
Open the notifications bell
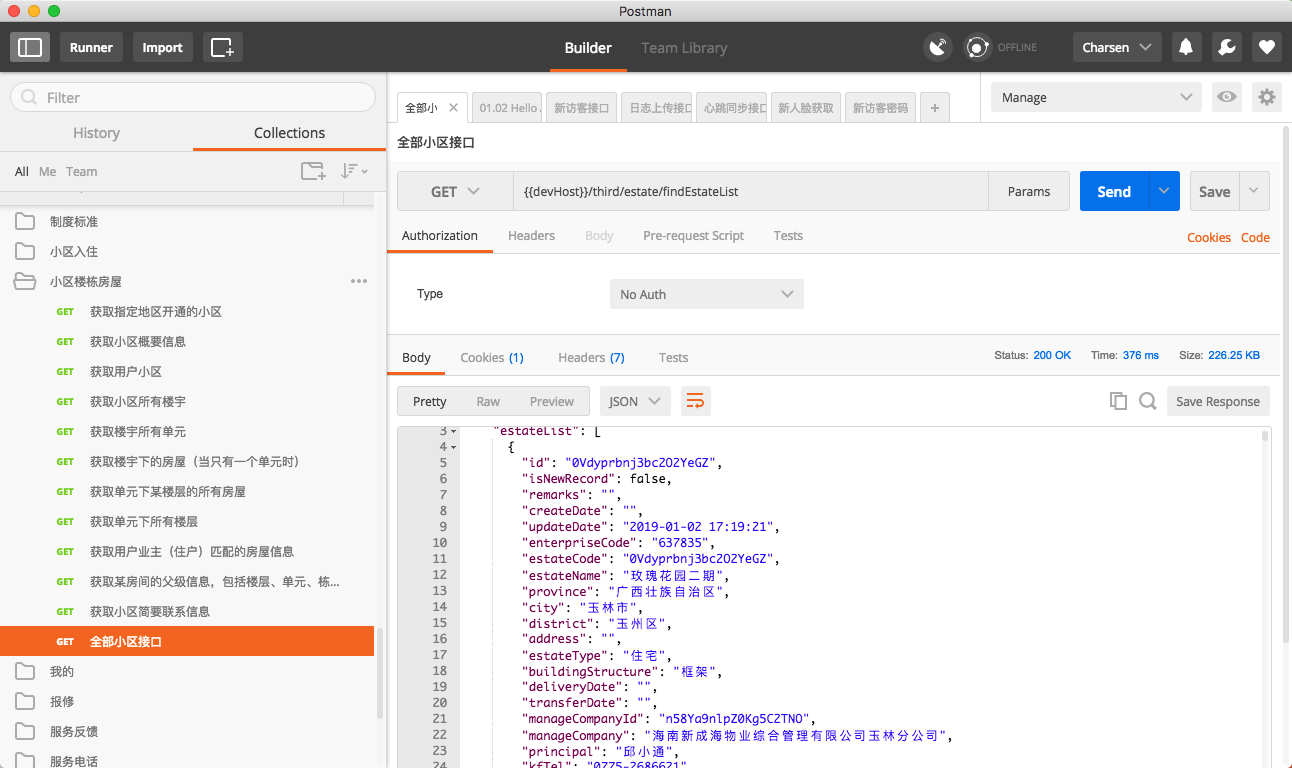click(x=1186, y=47)
